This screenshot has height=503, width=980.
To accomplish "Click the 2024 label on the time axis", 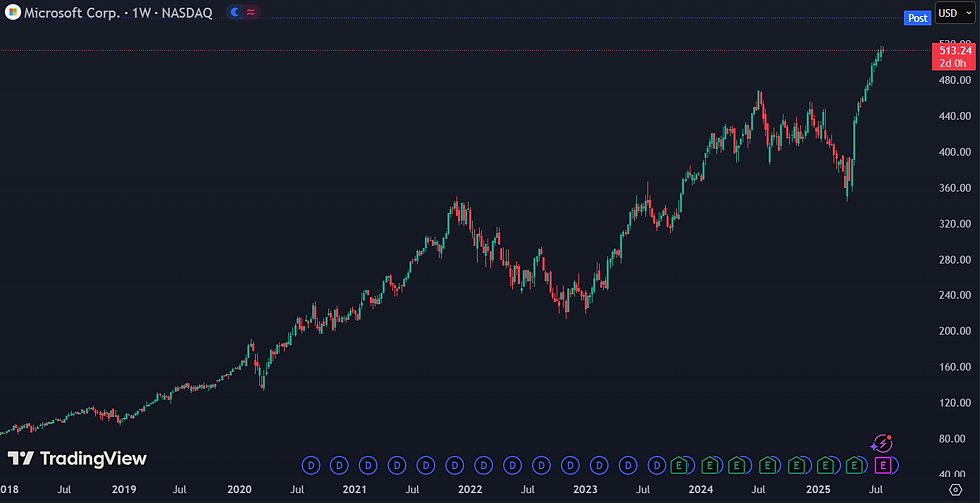I will click(702, 489).
